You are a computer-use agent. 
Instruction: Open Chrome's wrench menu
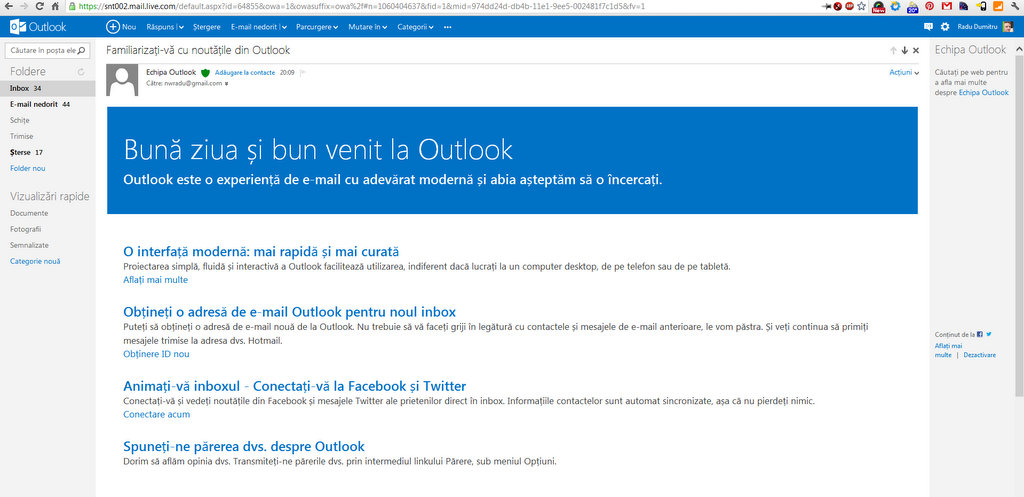(1014, 6)
